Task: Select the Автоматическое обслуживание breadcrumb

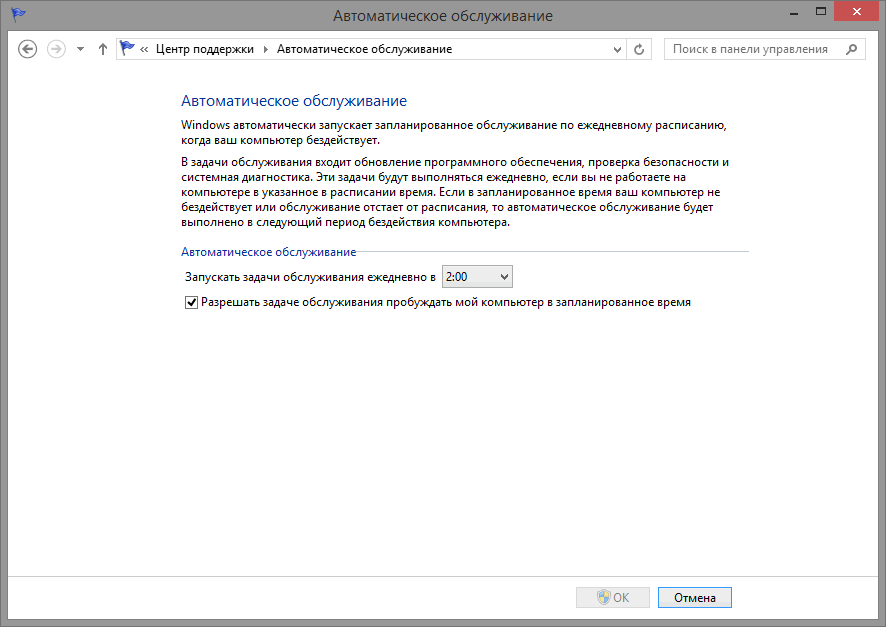Action: 364,49
